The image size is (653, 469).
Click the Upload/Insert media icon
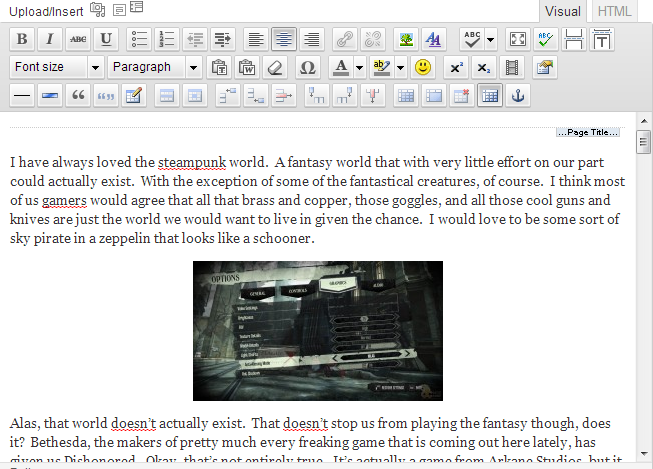click(x=97, y=9)
